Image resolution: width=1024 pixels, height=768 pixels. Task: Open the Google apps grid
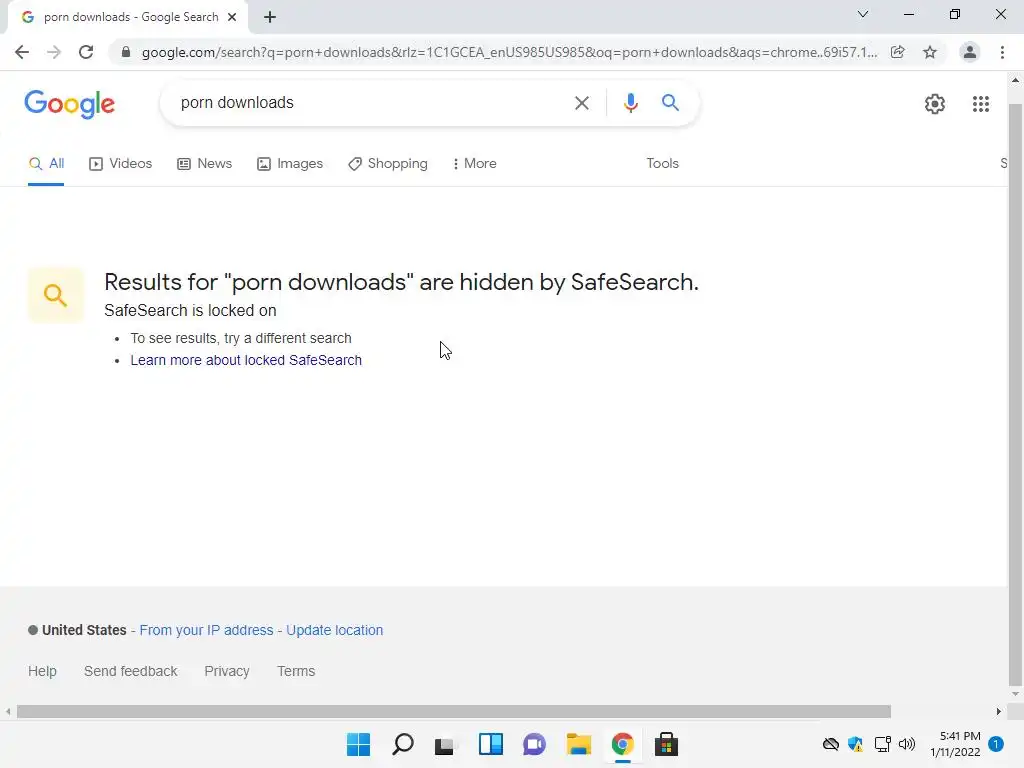click(x=981, y=104)
